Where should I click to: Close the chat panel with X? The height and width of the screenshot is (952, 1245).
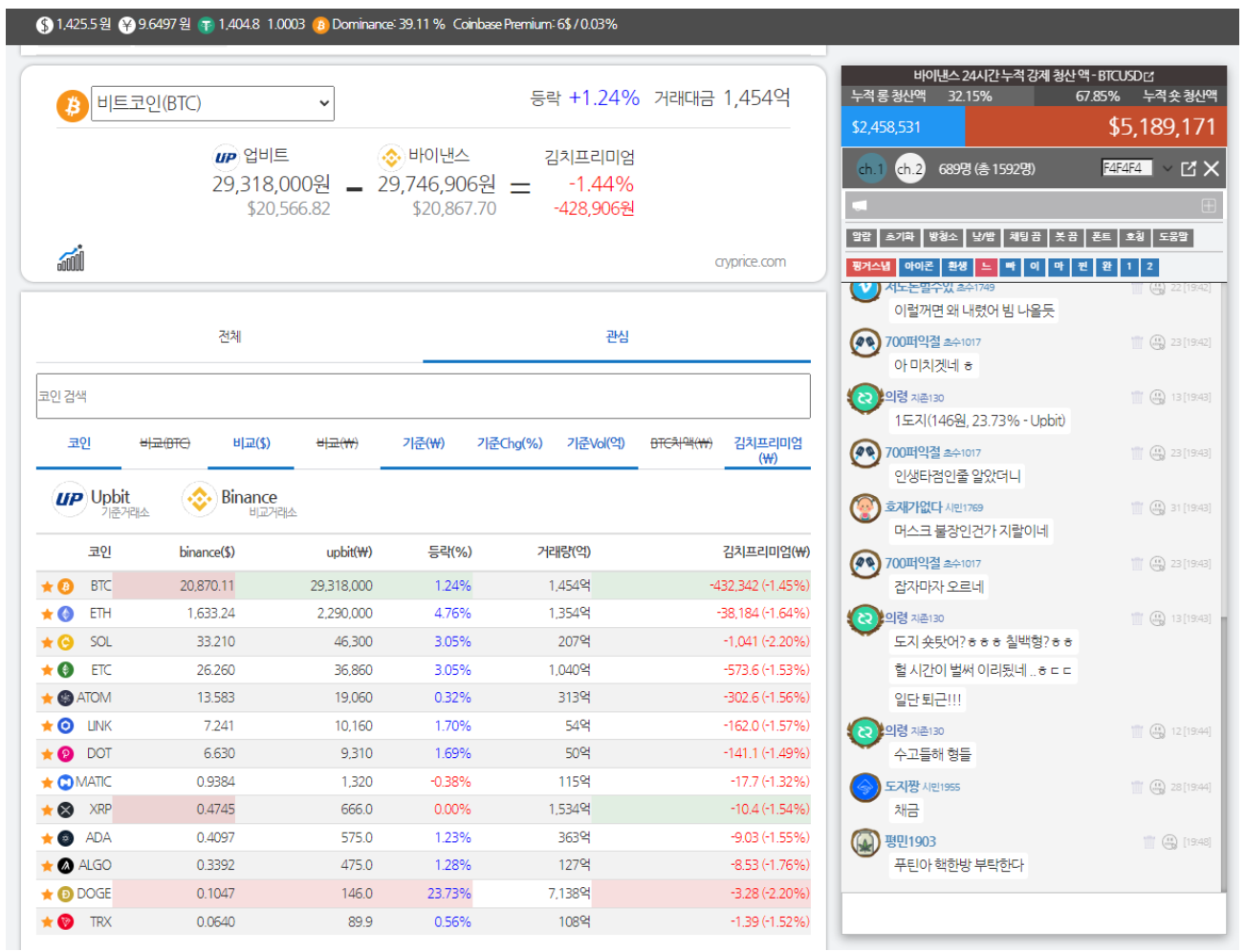(x=1212, y=168)
